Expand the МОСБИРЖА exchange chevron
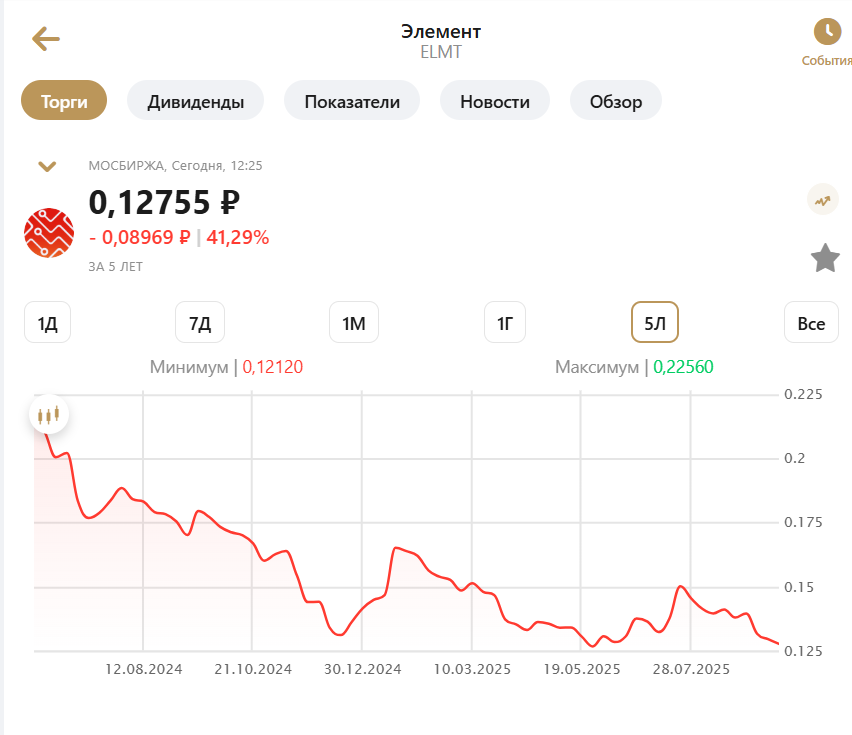 [x=47, y=166]
